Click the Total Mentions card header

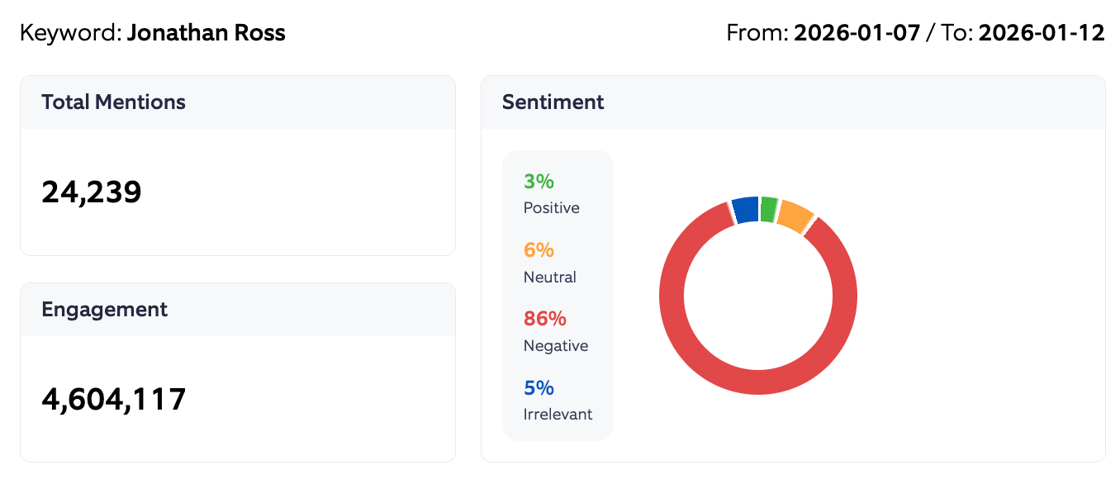[113, 102]
